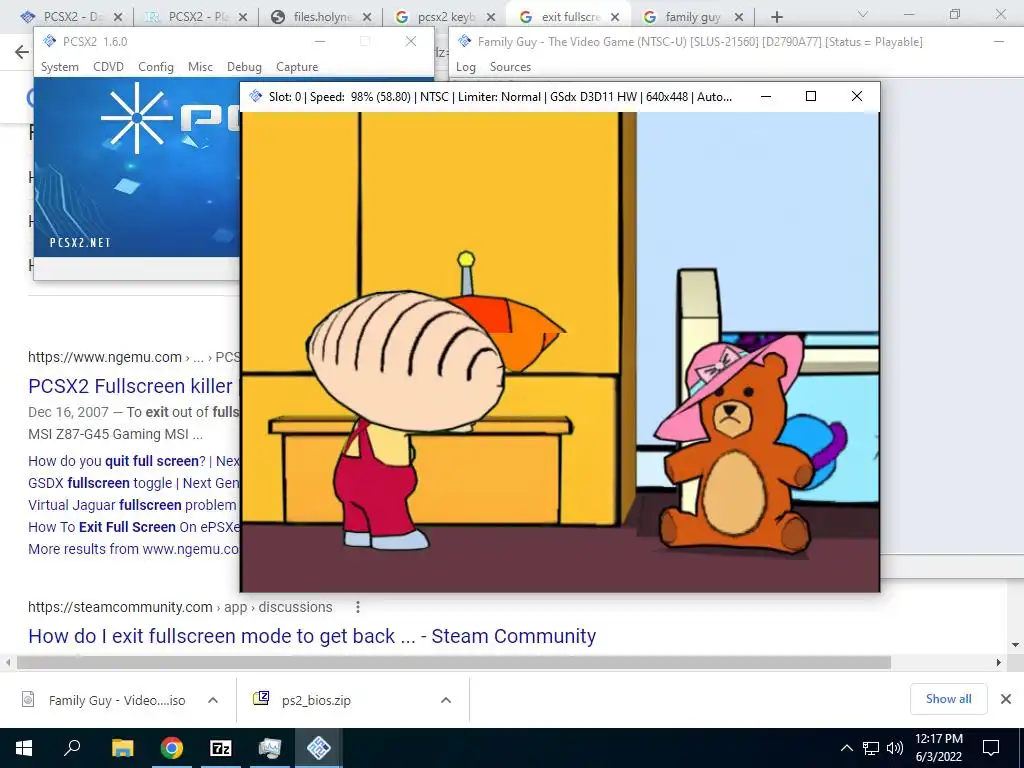Image resolution: width=1024 pixels, height=768 pixels.
Task: Open the monitor-icon app on the taskbar
Action: 270,748
